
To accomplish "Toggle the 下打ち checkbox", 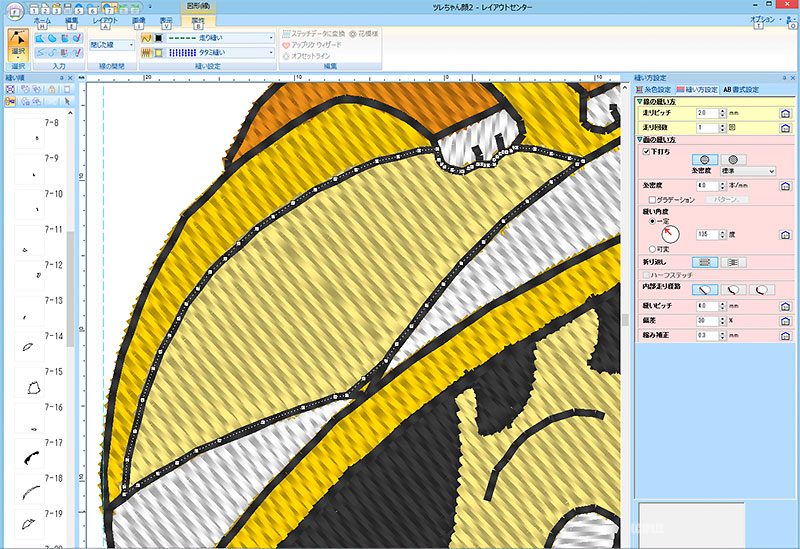I will pos(646,151).
